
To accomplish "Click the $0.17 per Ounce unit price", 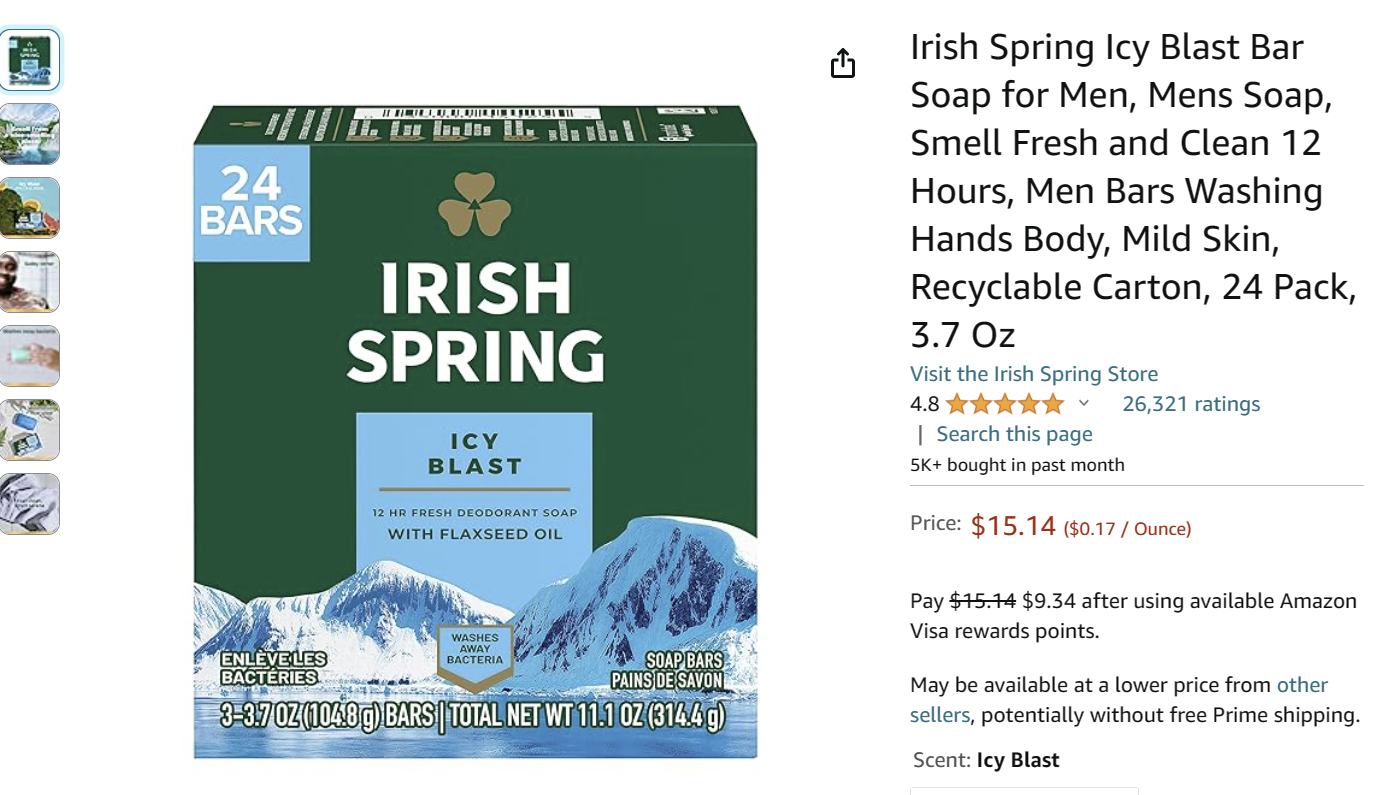I will tap(1127, 529).
